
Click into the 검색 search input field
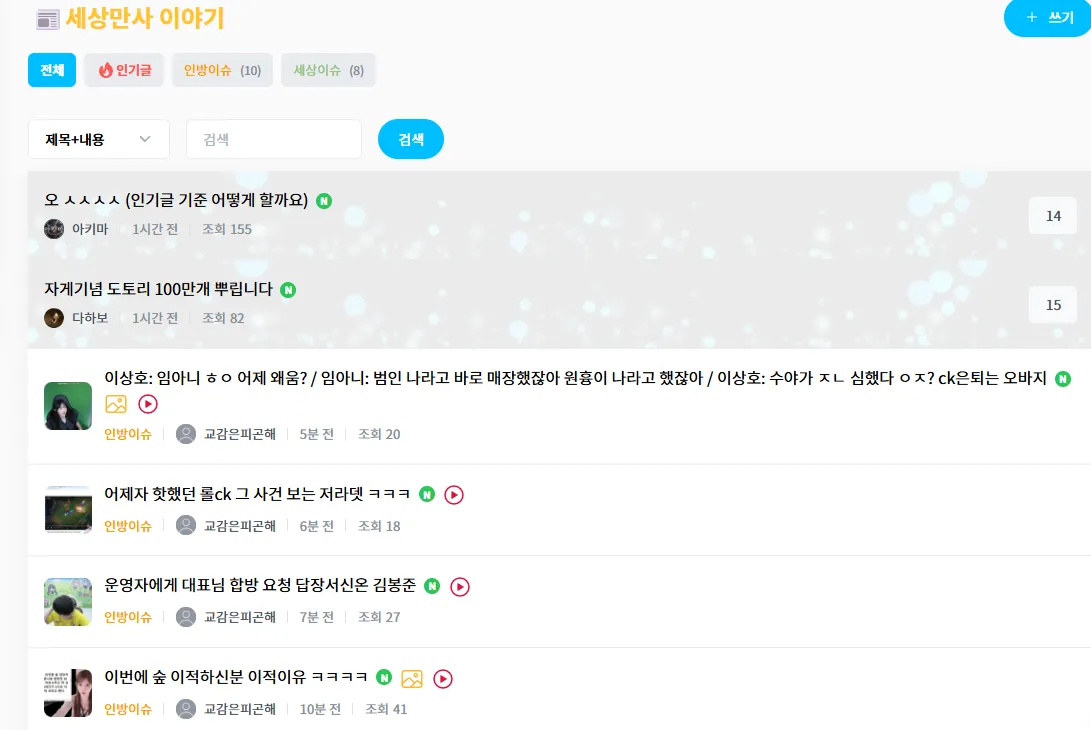[274, 139]
